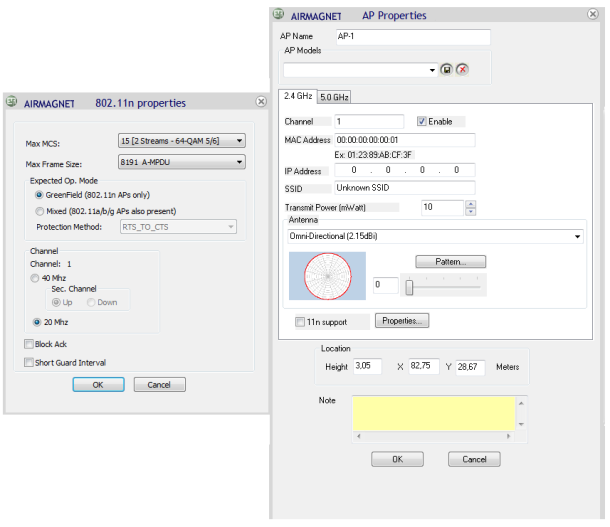The height and width of the screenshot is (527, 610).
Task: Click the AirMagnet logo in the 802.11n properties window
Action: click(x=12, y=102)
